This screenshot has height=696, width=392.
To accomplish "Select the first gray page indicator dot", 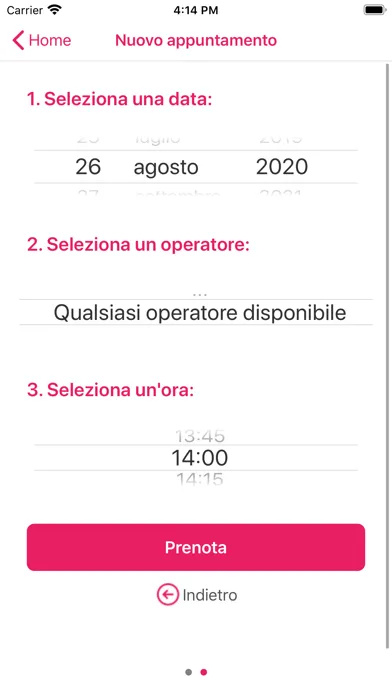I will click(188, 672).
